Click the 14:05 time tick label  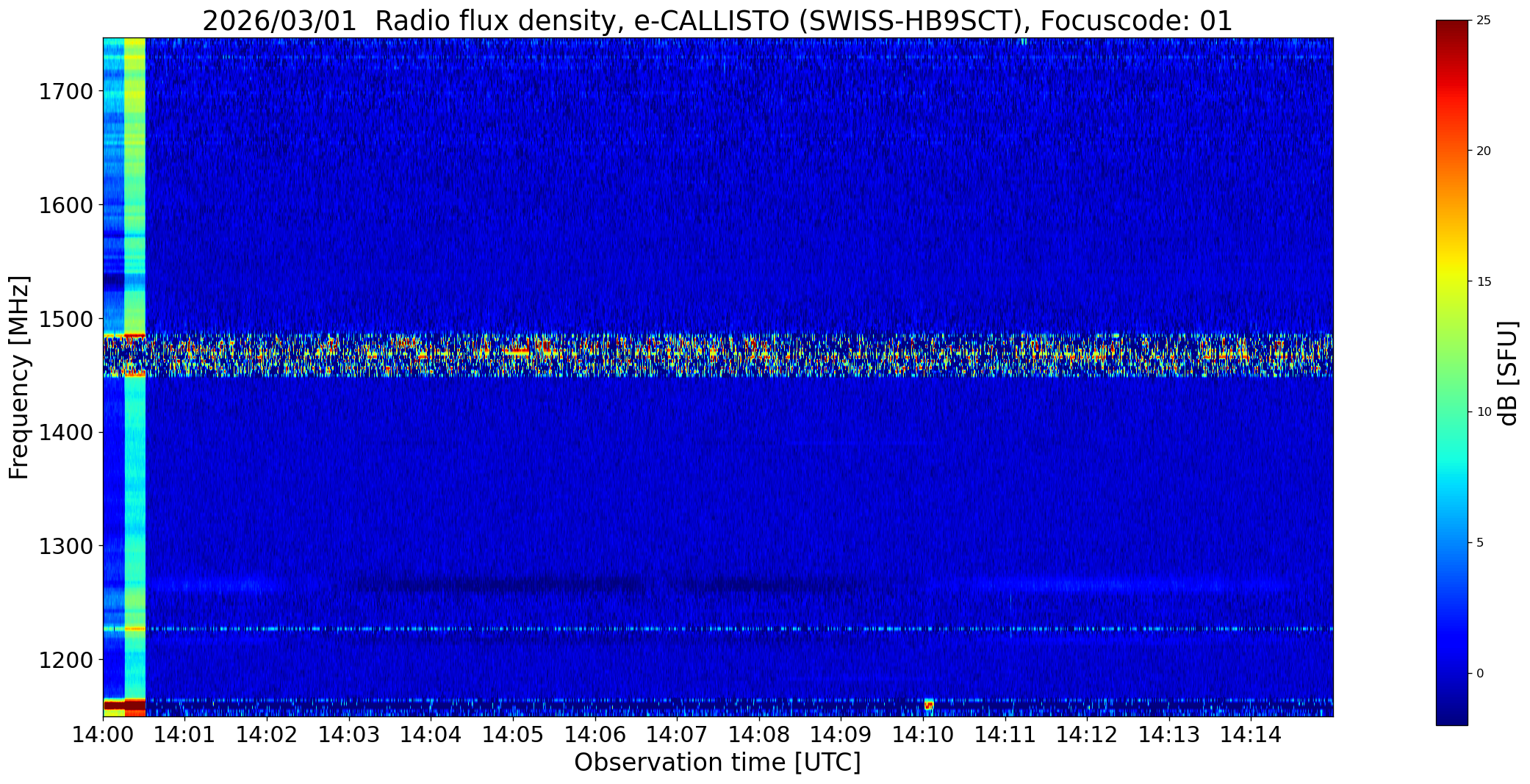pyautogui.click(x=513, y=734)
